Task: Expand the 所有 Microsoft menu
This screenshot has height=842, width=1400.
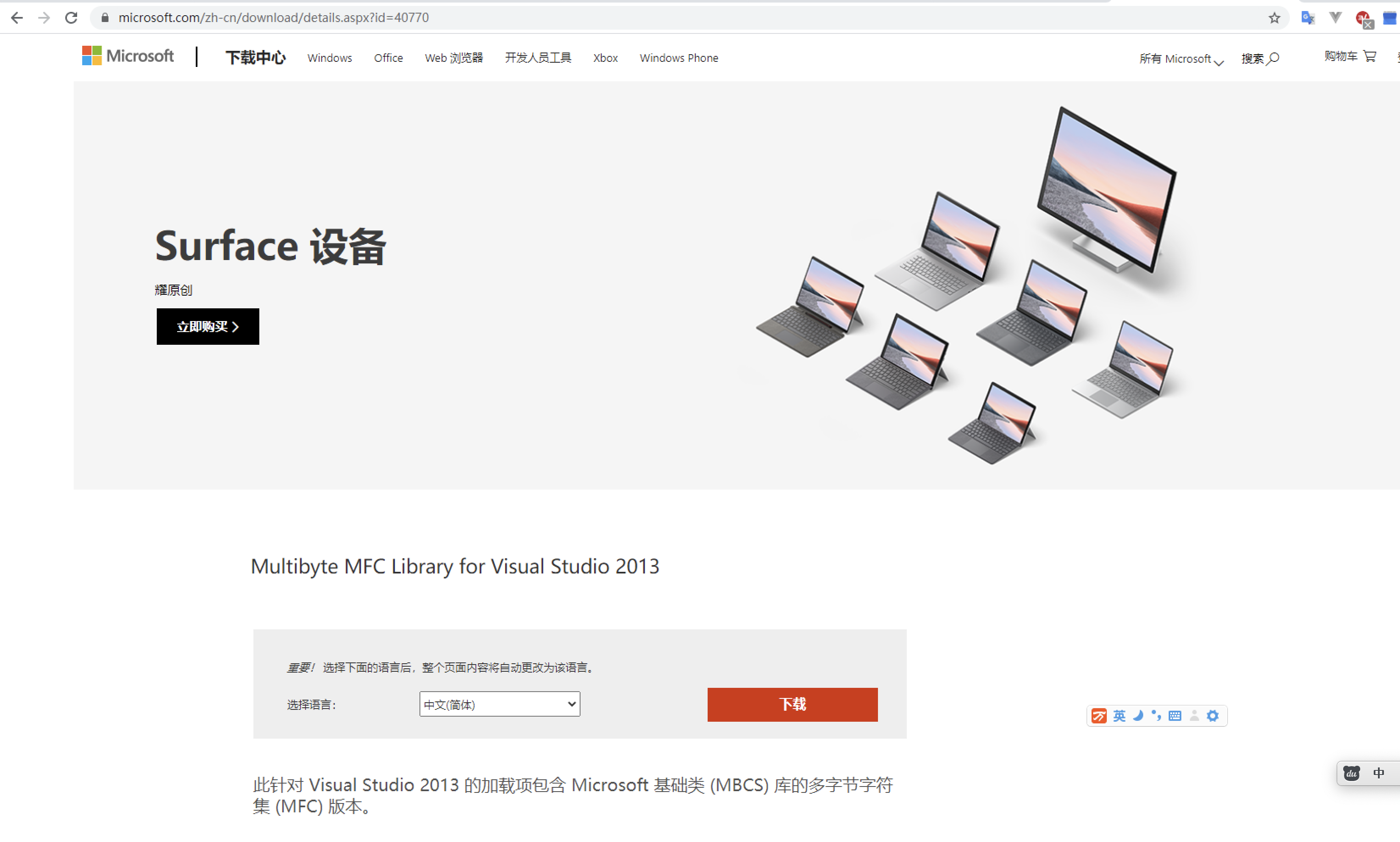Action: tap(1181, 58)
